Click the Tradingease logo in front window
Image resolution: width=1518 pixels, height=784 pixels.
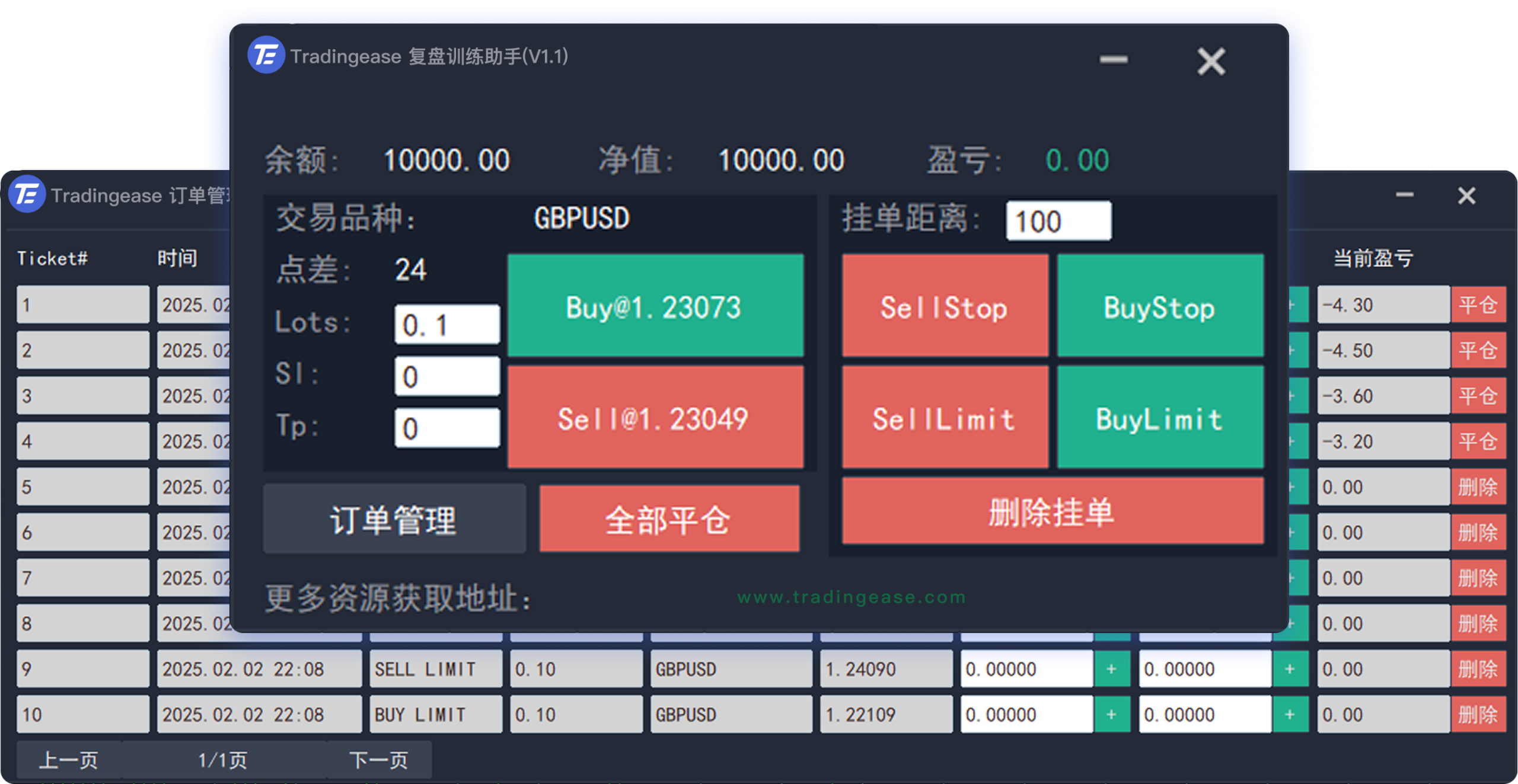(x=266, y=56)
